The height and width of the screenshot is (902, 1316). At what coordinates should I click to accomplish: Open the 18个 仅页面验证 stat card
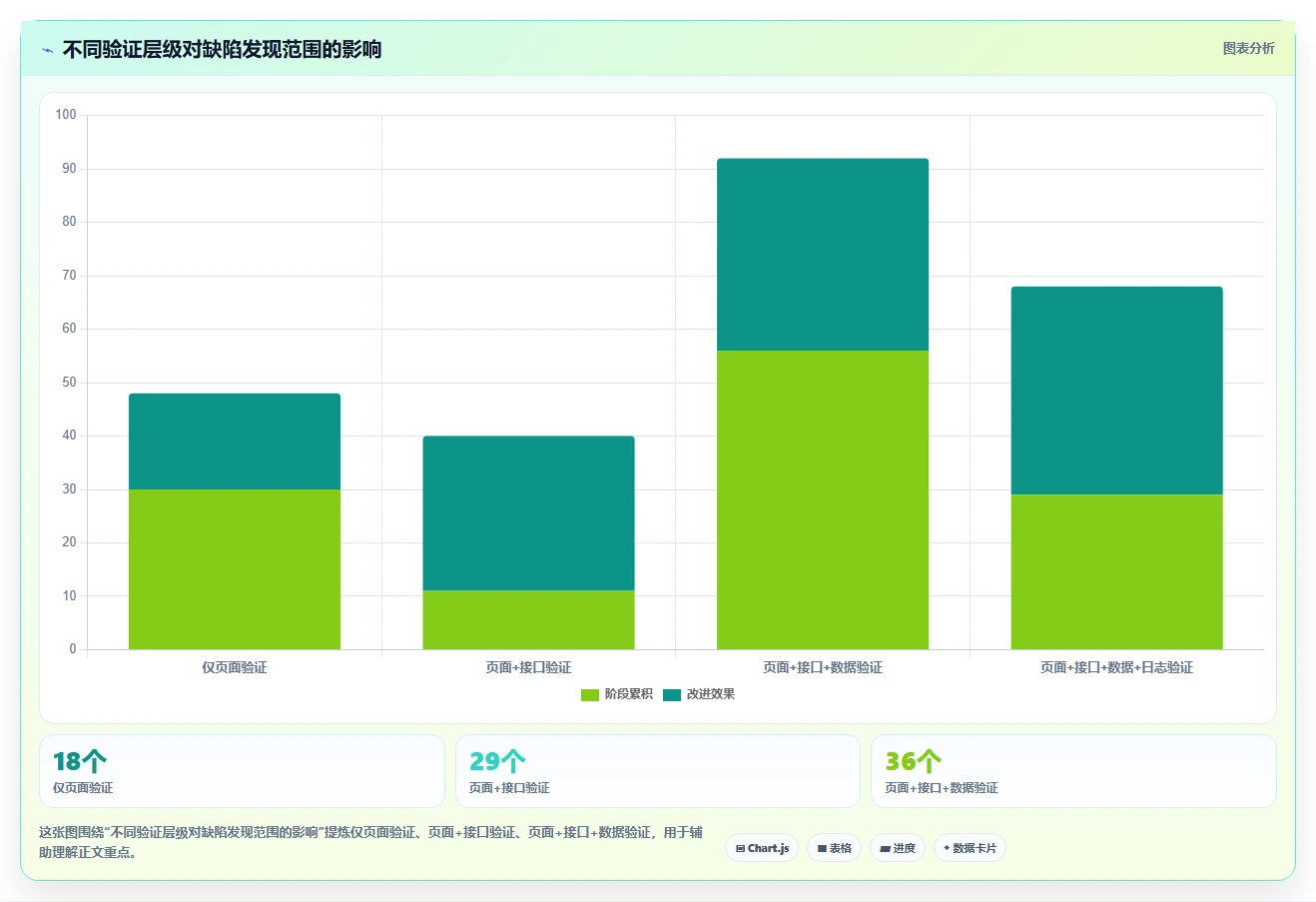pyautogui.click(x=242, y=771)
